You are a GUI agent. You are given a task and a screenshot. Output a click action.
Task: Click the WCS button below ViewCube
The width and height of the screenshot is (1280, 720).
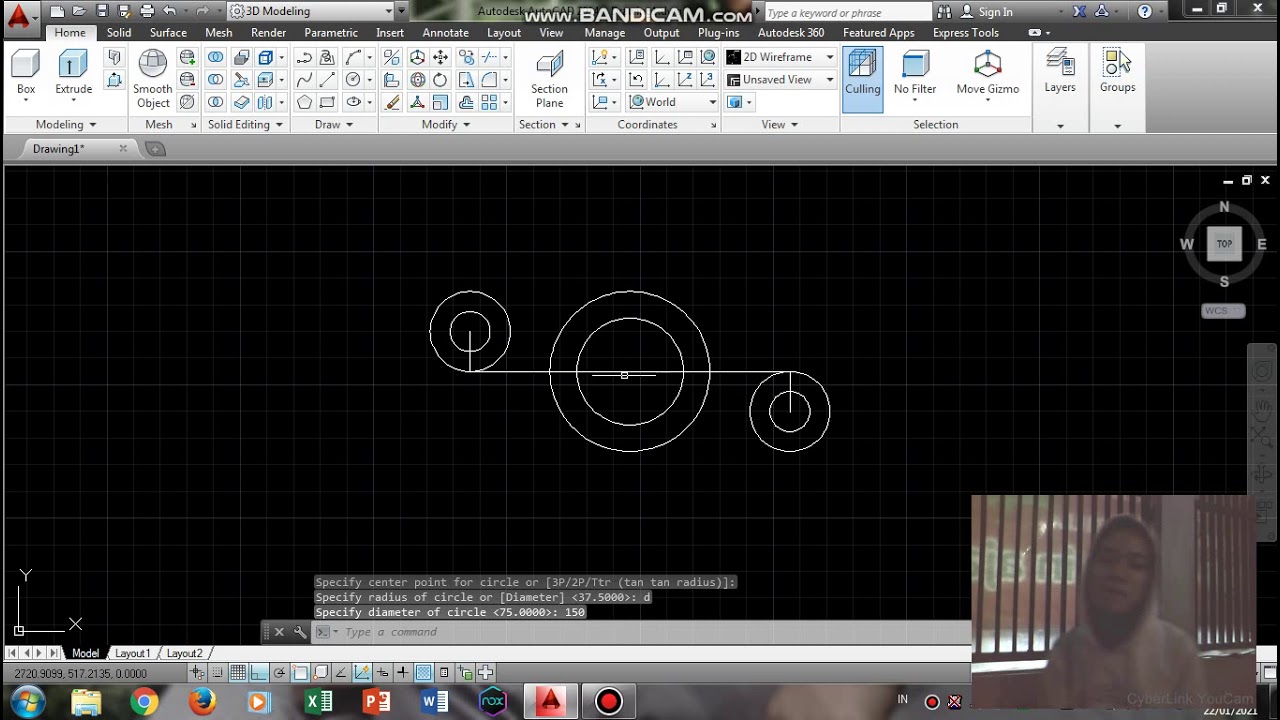point(1223,311)
